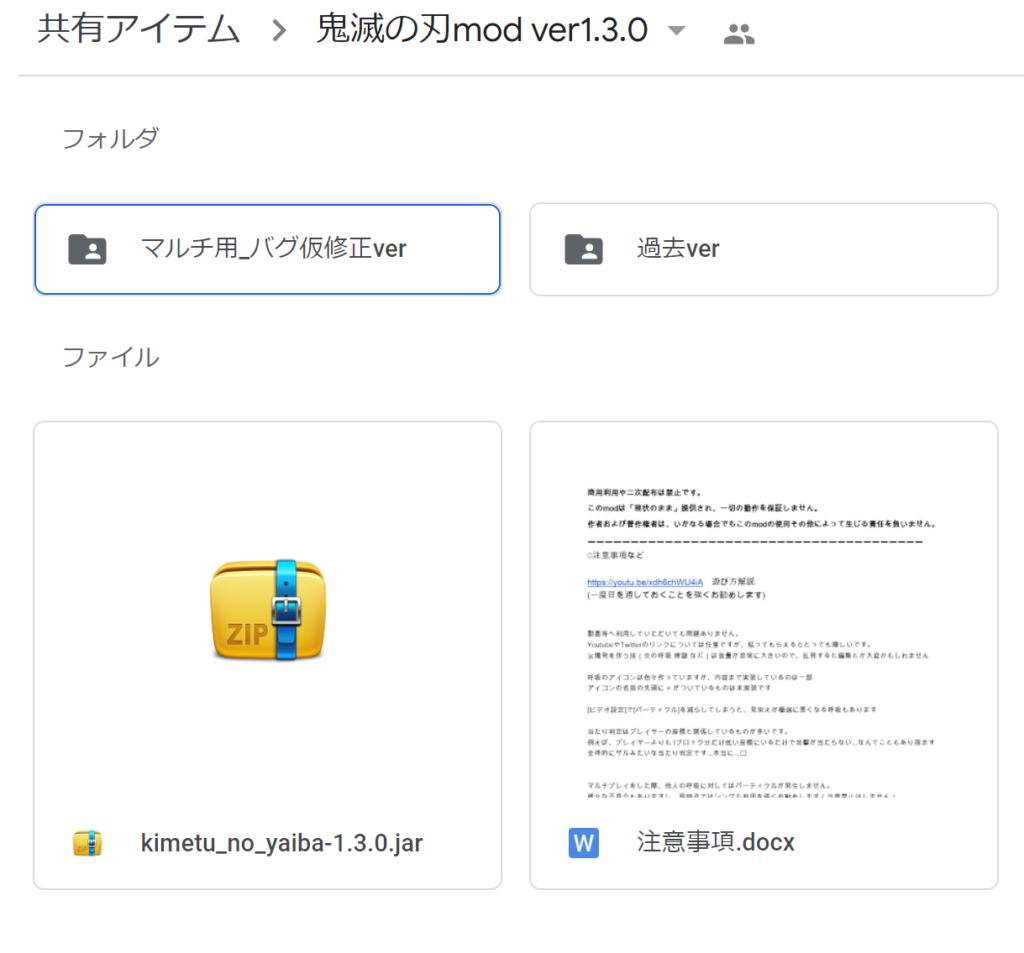Open the large ZIP archive thumbnail
This screenshot has height=953, width=1024.
tap(268, 610)
